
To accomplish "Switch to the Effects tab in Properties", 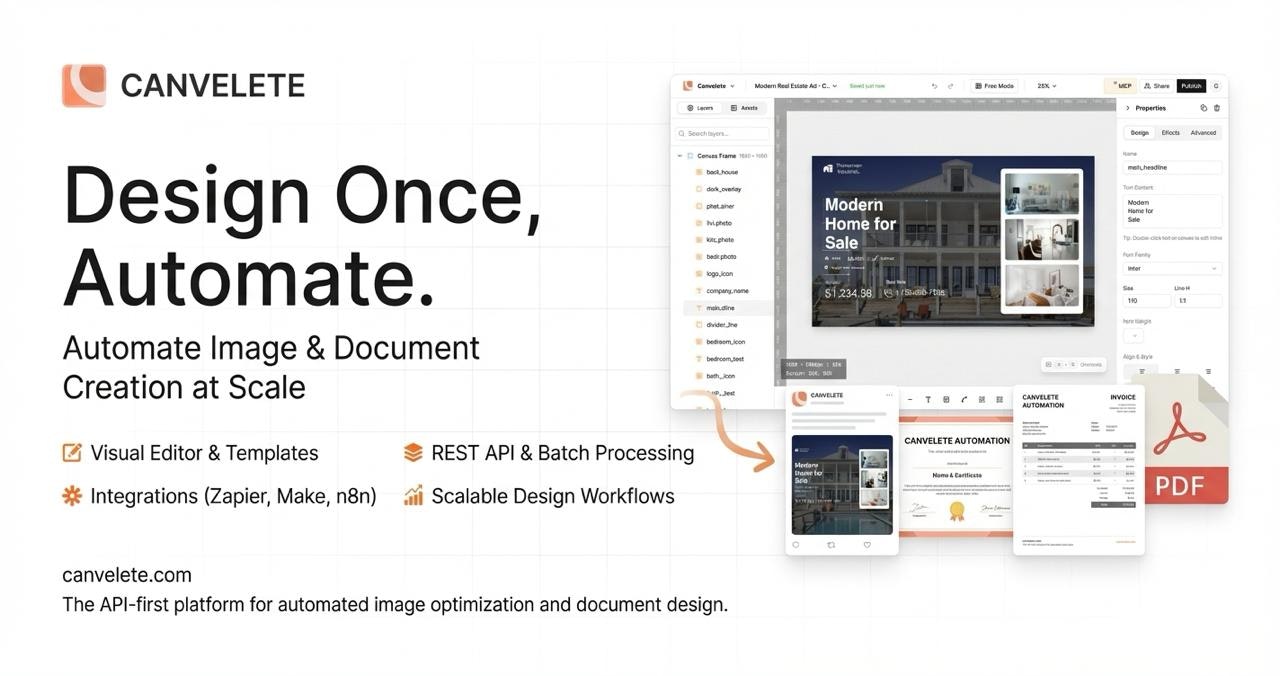I will pos(1170,132).
